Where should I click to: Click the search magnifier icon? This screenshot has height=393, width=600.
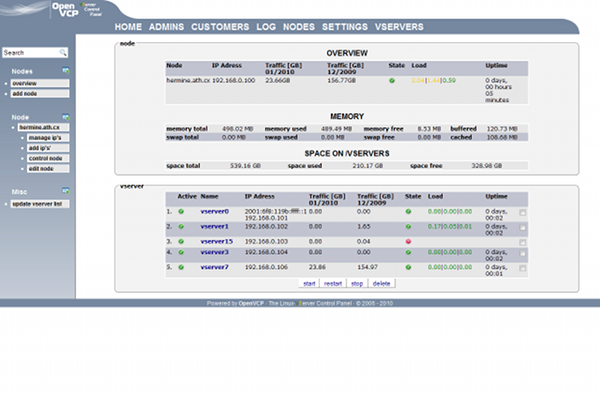63,53
